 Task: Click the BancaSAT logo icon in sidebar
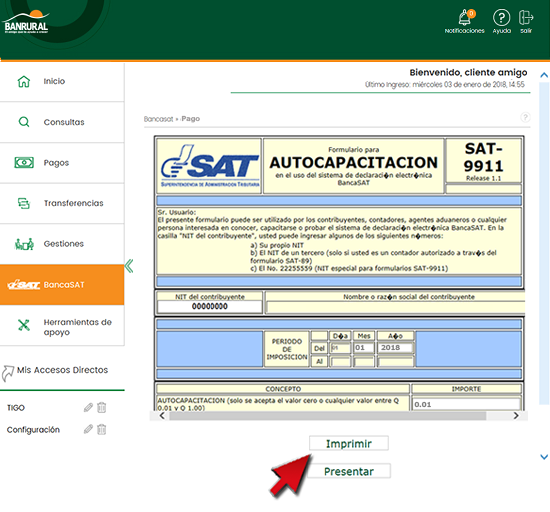[x=24, y=285]
